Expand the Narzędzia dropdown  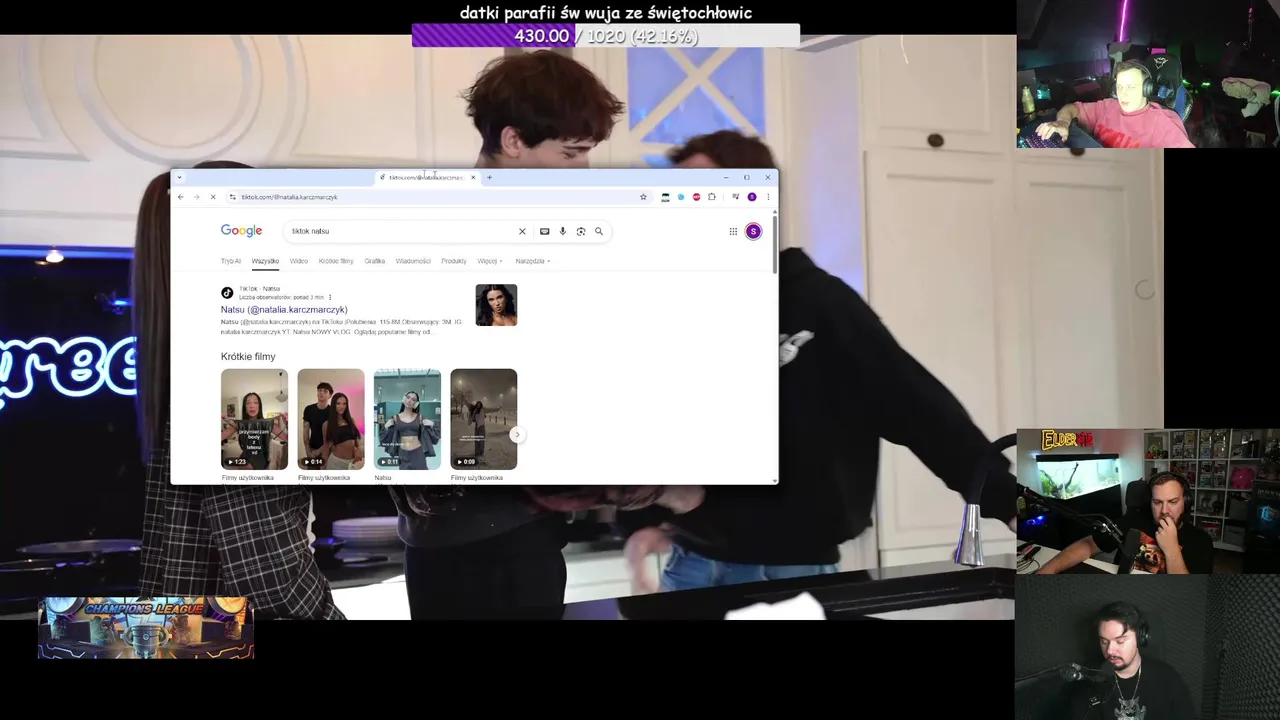tap(533, 261)
